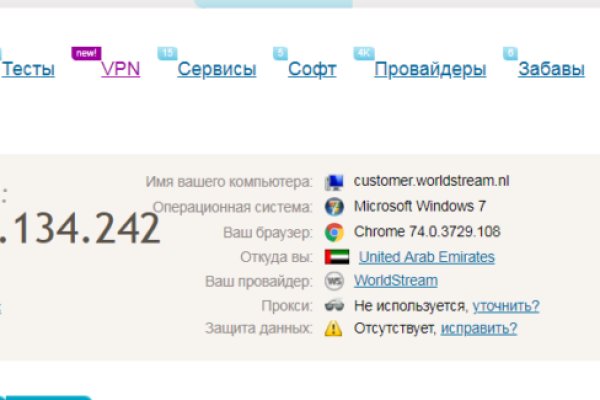
Task: Click the "исправить?" data protection link
Action: click(479, 329)
